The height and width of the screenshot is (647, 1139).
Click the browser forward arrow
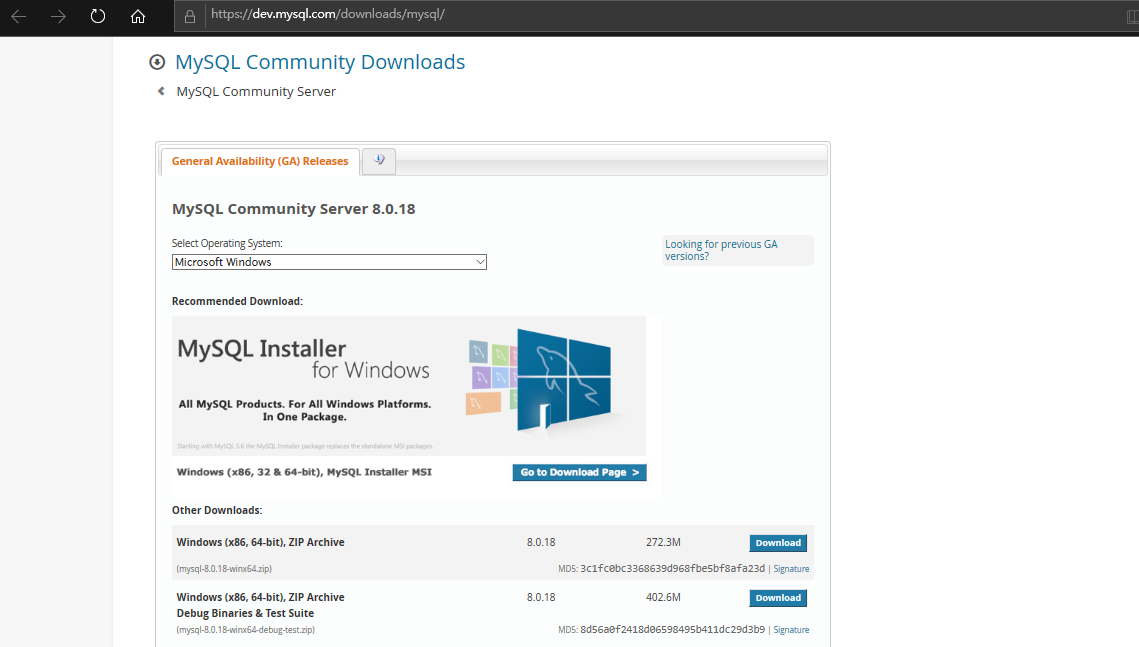coord(58,16)
